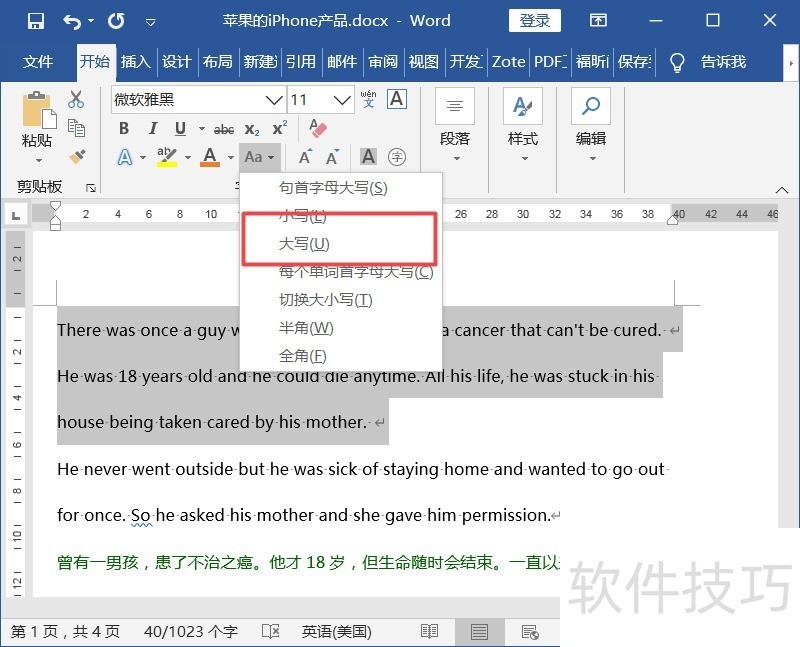This screenshot has width=800, height=647.
Task: Choose 全角(F) full-width option
Action: 341,356
